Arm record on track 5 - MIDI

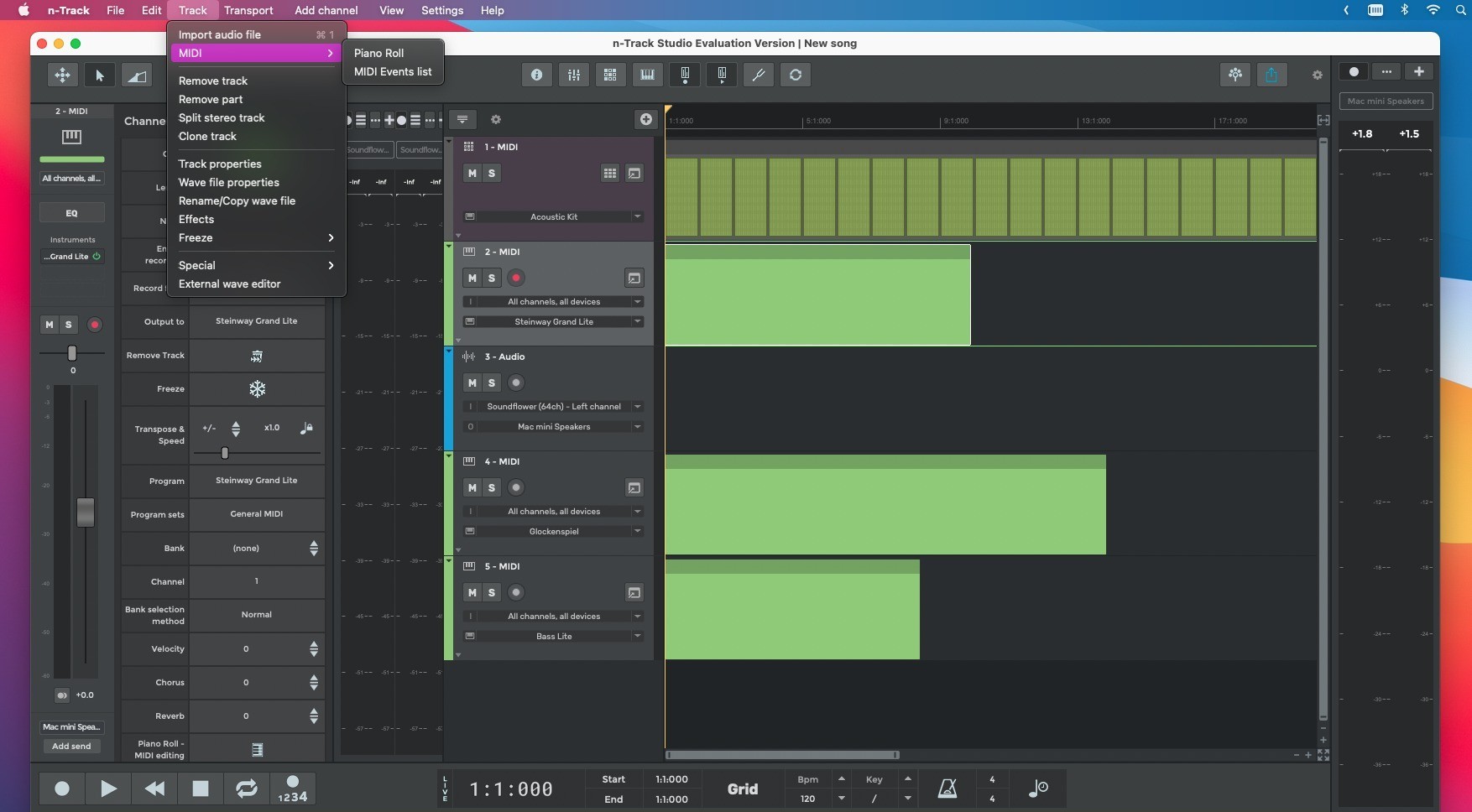coord(516,592)
